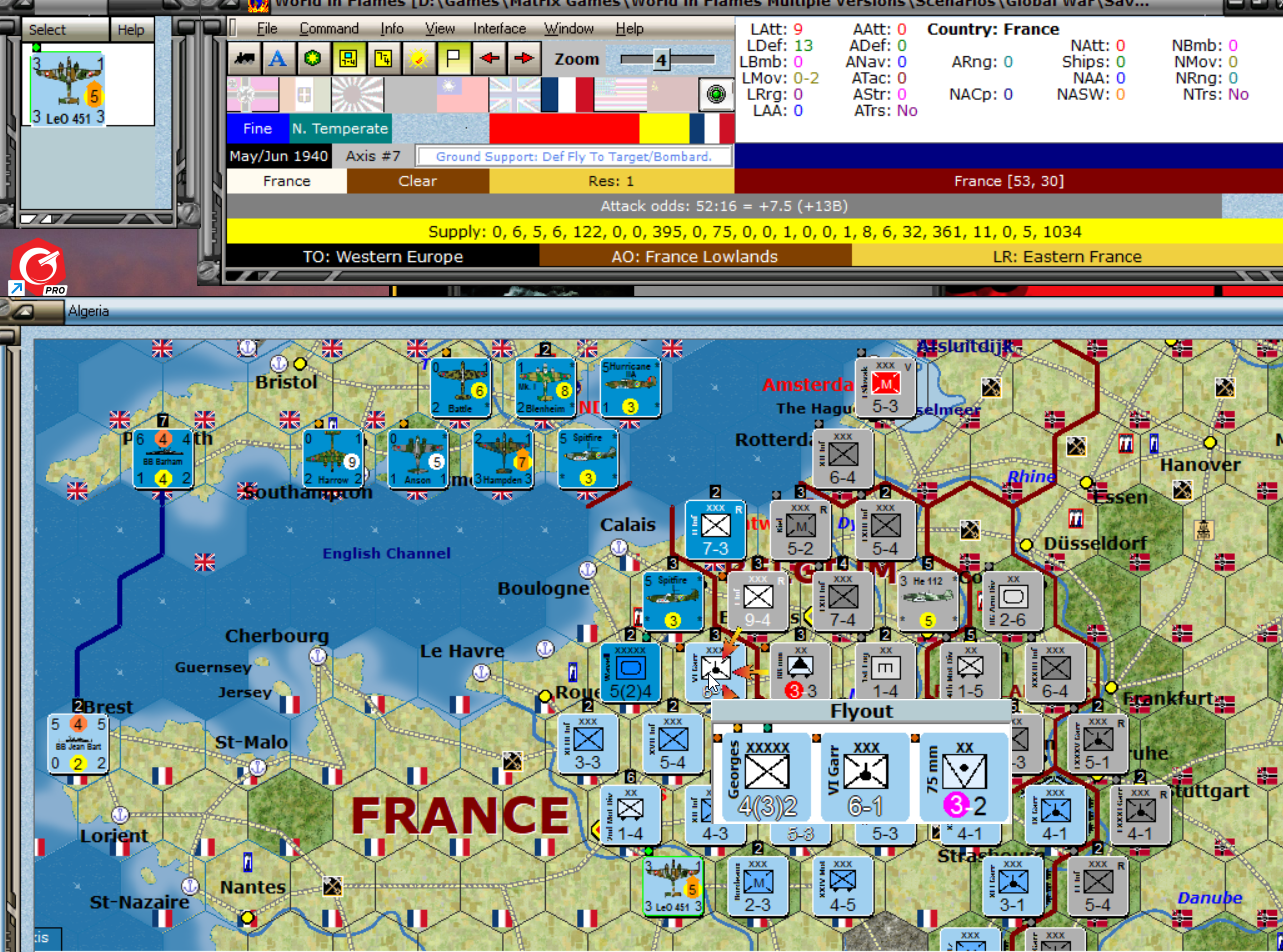This screenshot has height=952, width=1283.
Task: Open the Info menu
Action: click(x=392, y=28)
